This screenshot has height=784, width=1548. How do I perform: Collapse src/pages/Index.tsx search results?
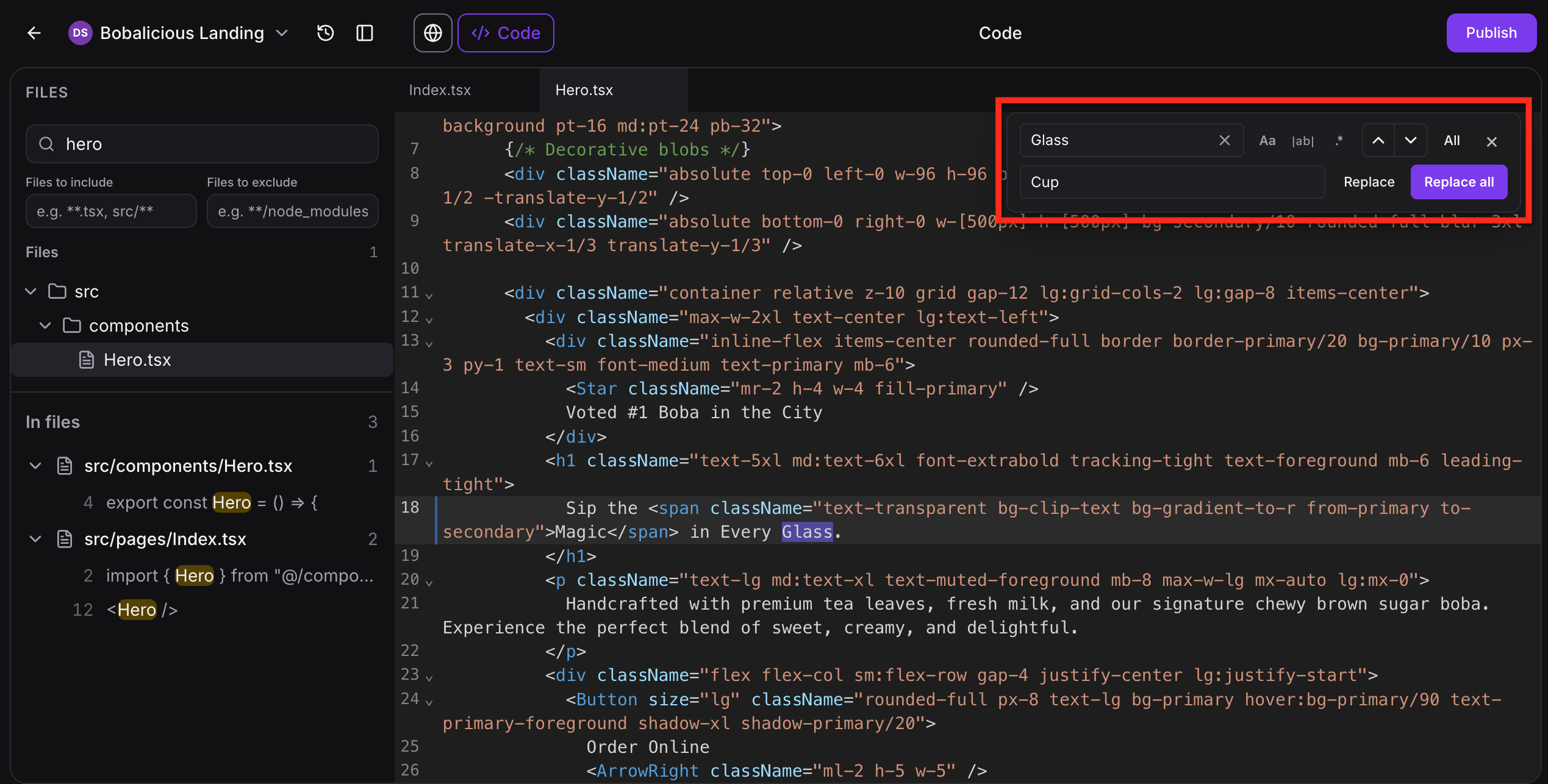[x=35, y=539]
